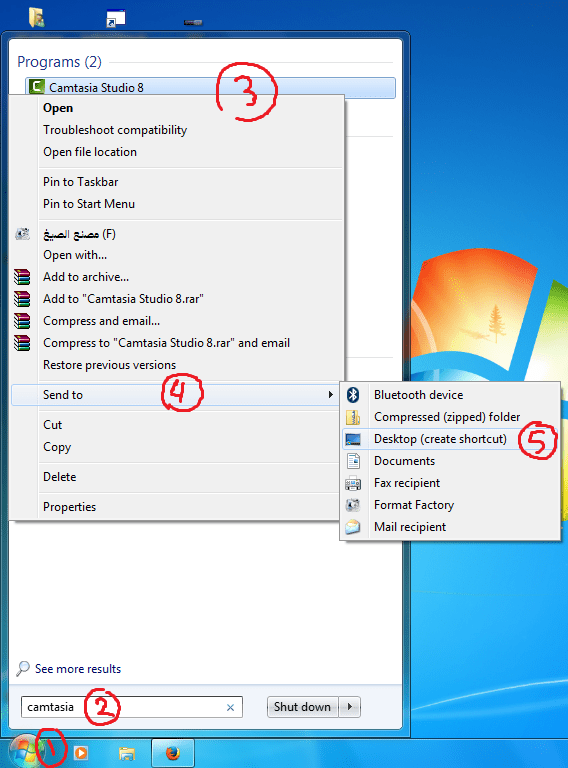The image size is (568, 768).
Task: Click the WinRAR icon beside Add to archive
Action: click(x=22, y=277)
